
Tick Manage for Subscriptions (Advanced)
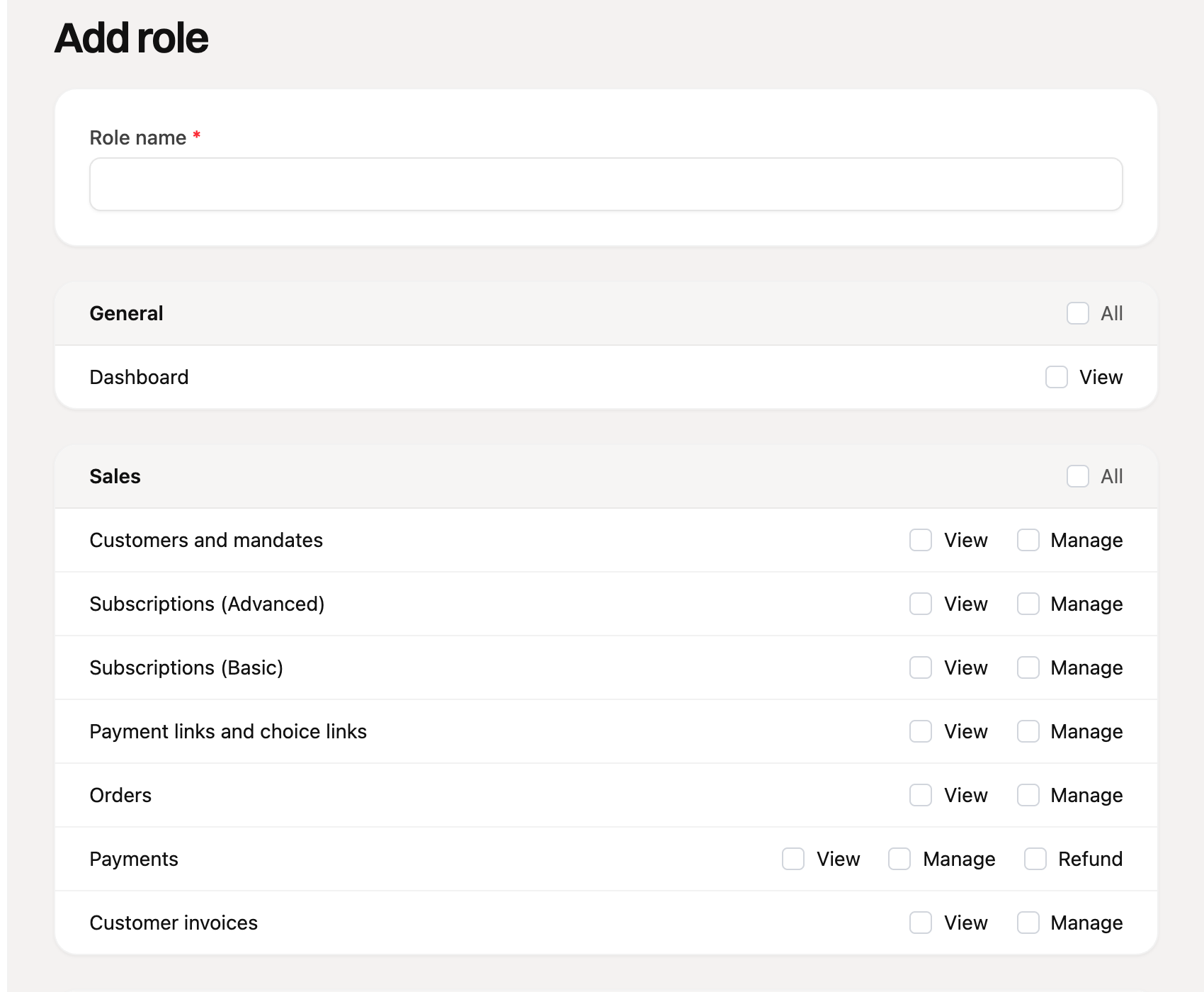coord(1028,604)
